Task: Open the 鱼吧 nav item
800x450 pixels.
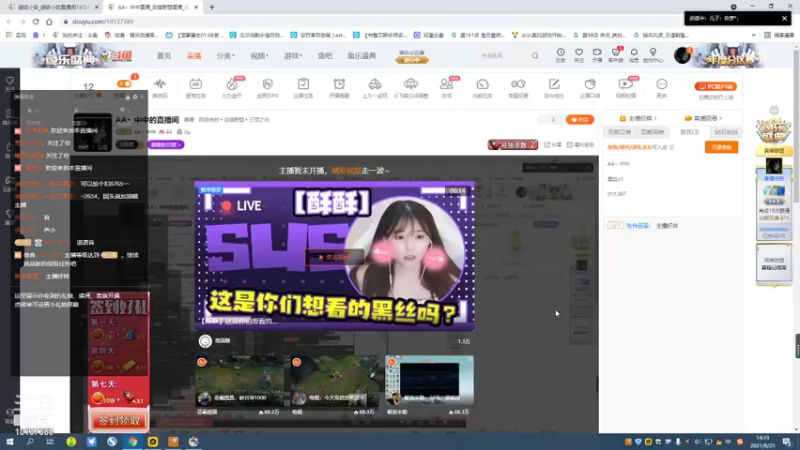Action: click(x=325, y=56)
